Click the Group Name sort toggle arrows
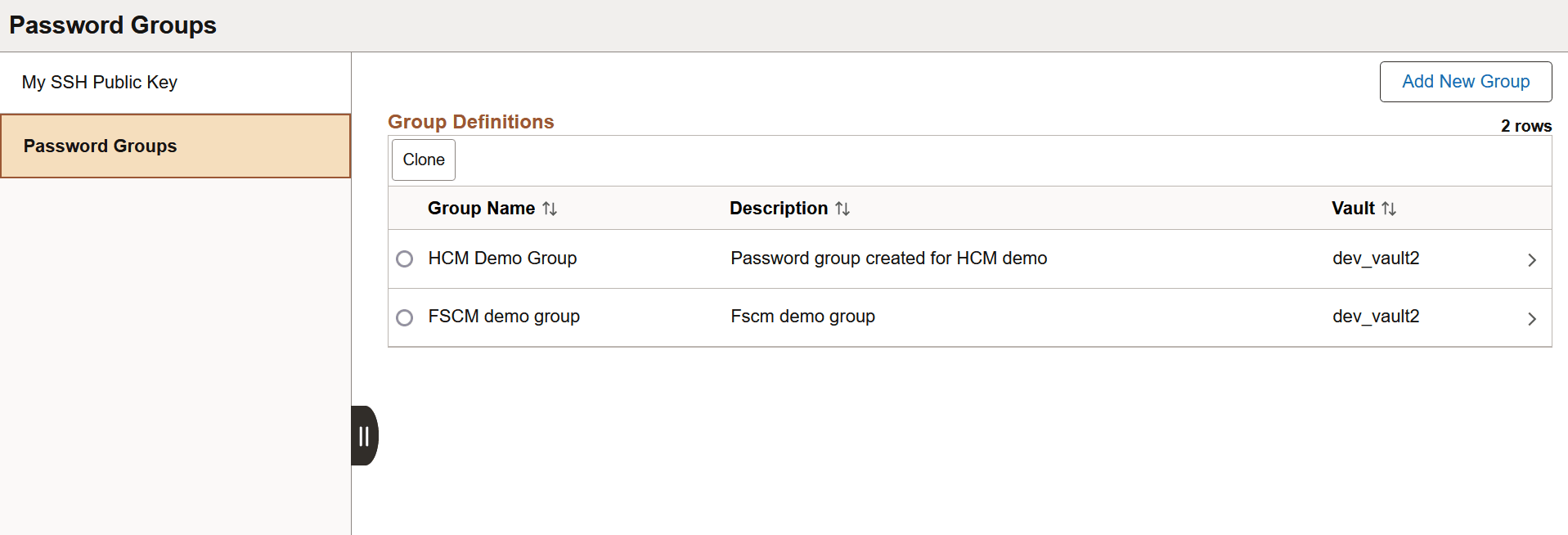Viewport: 1568px width, 535px height. [x=550, y=209]
